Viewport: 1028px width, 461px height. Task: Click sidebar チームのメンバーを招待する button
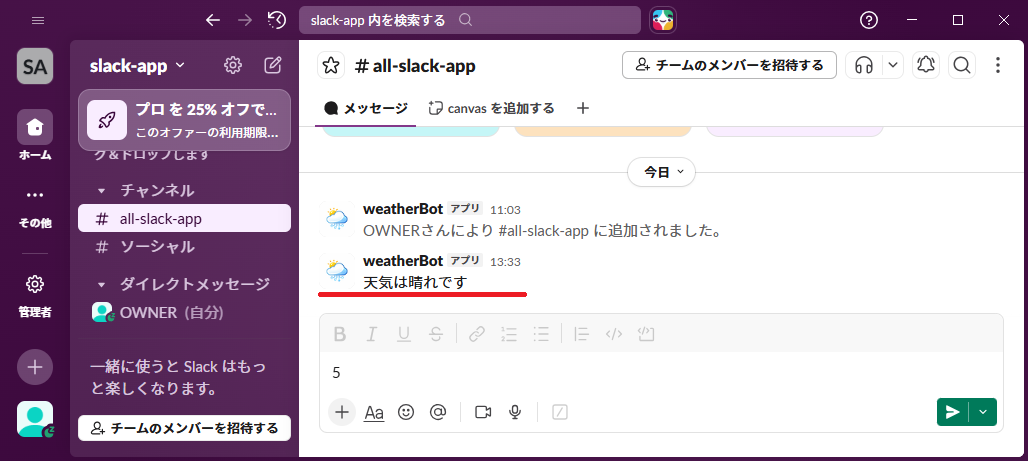coord(184,429)
